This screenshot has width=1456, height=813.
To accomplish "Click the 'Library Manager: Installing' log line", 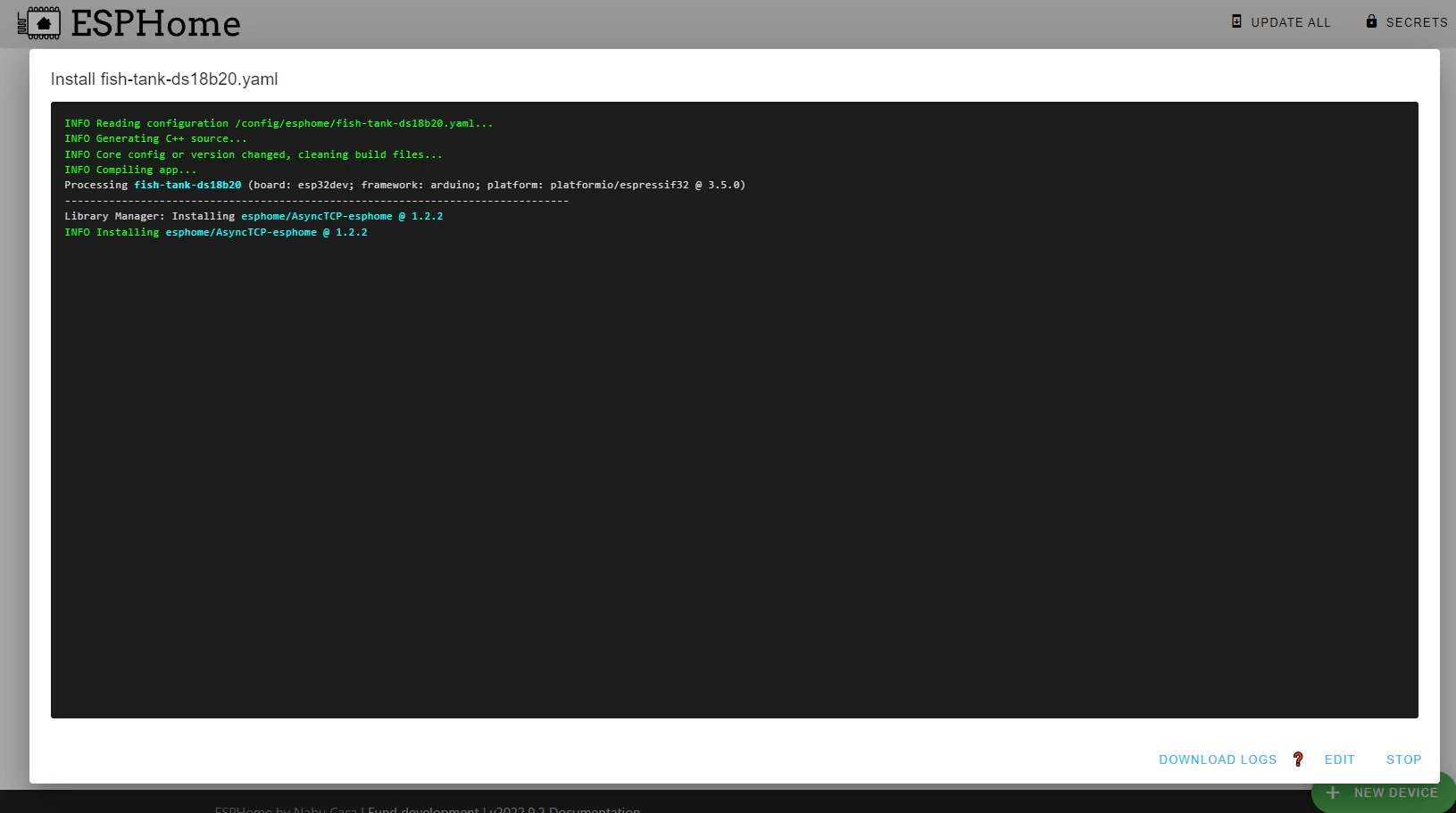I will coord(254,216).
